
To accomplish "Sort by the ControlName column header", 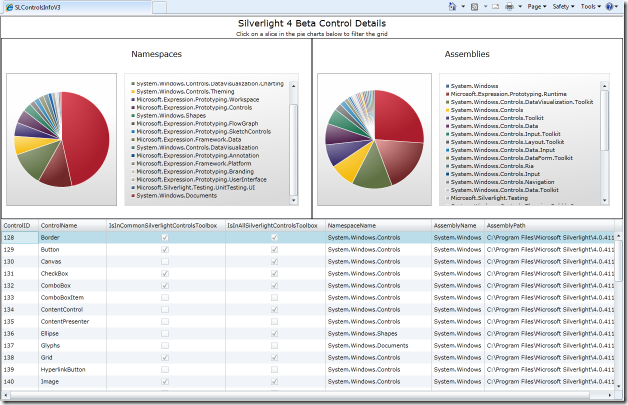I will [72, 226].
